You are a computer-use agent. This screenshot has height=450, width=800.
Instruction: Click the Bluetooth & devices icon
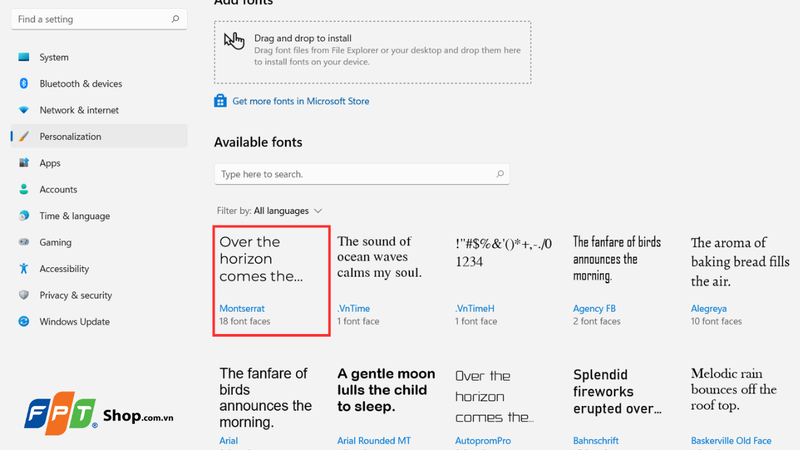[24, 84]
